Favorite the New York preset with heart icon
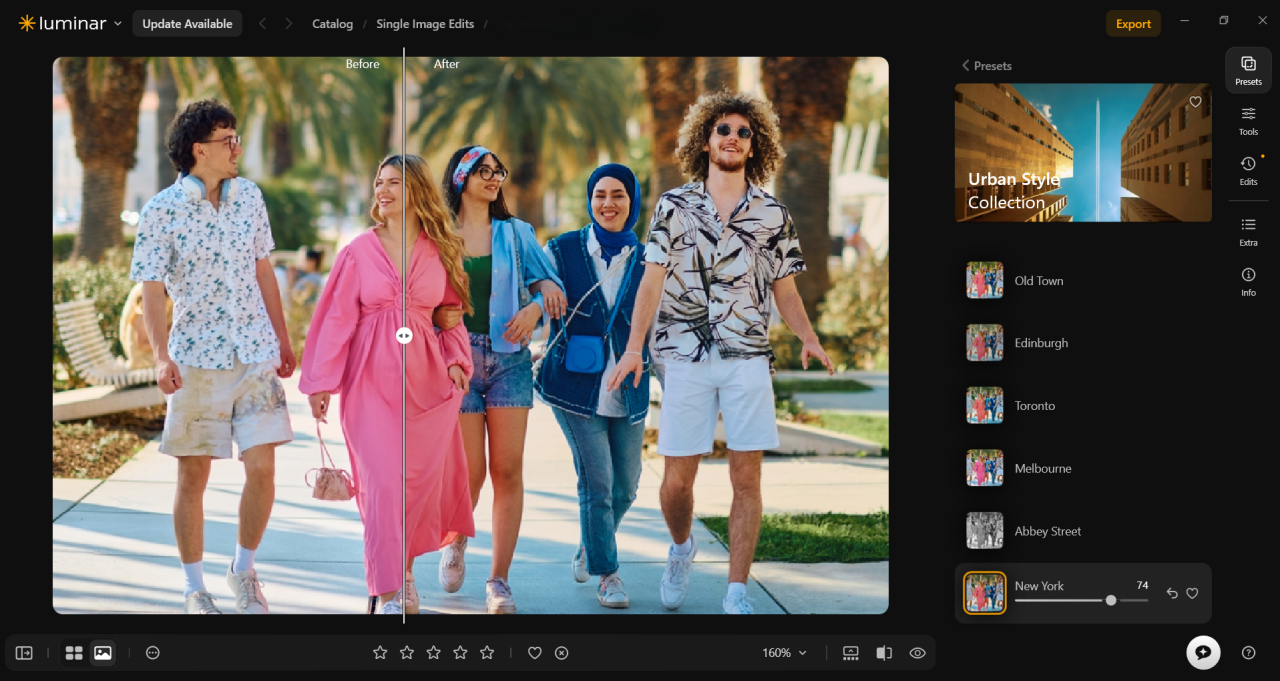 1192,593
